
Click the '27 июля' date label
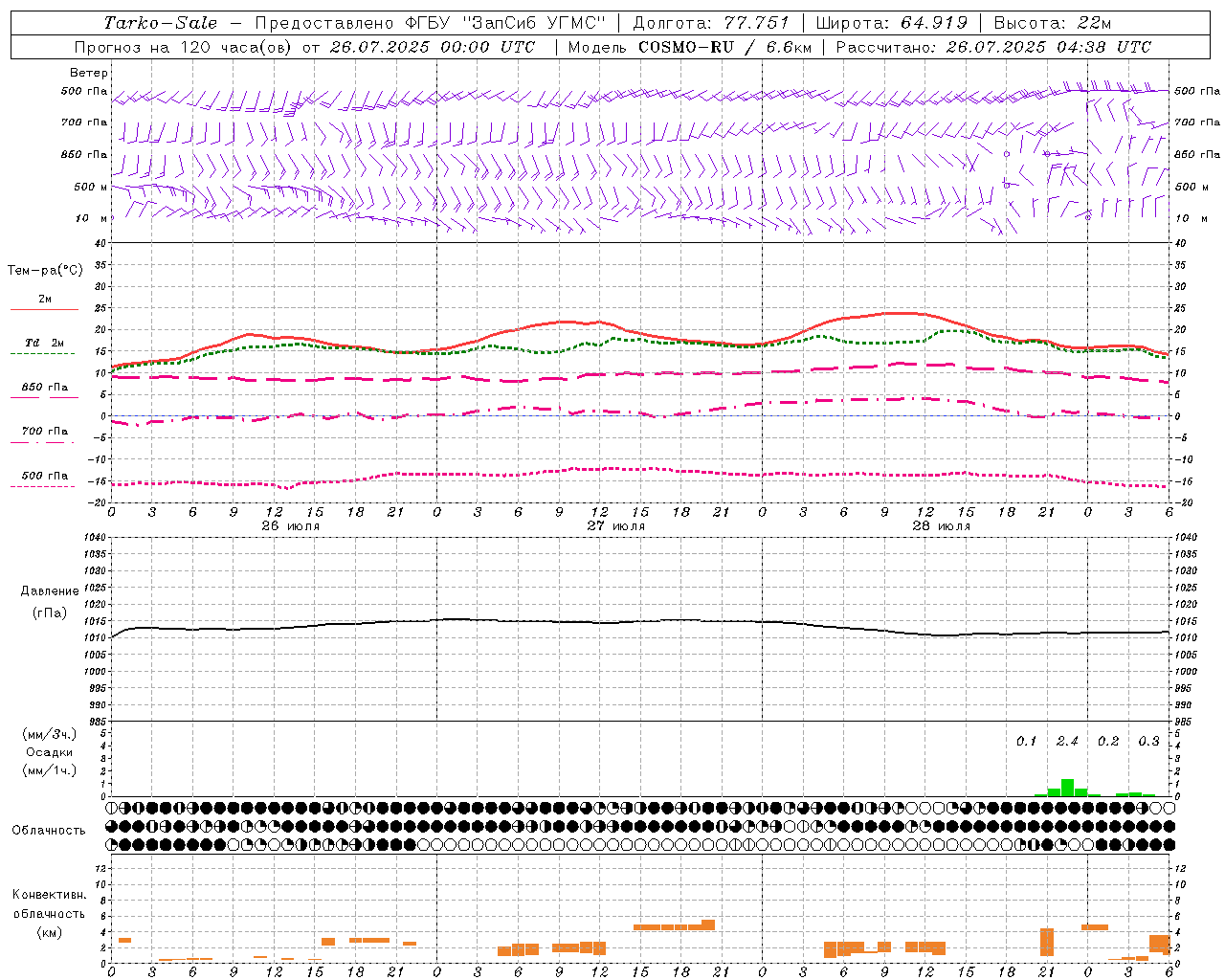point(616,526)
